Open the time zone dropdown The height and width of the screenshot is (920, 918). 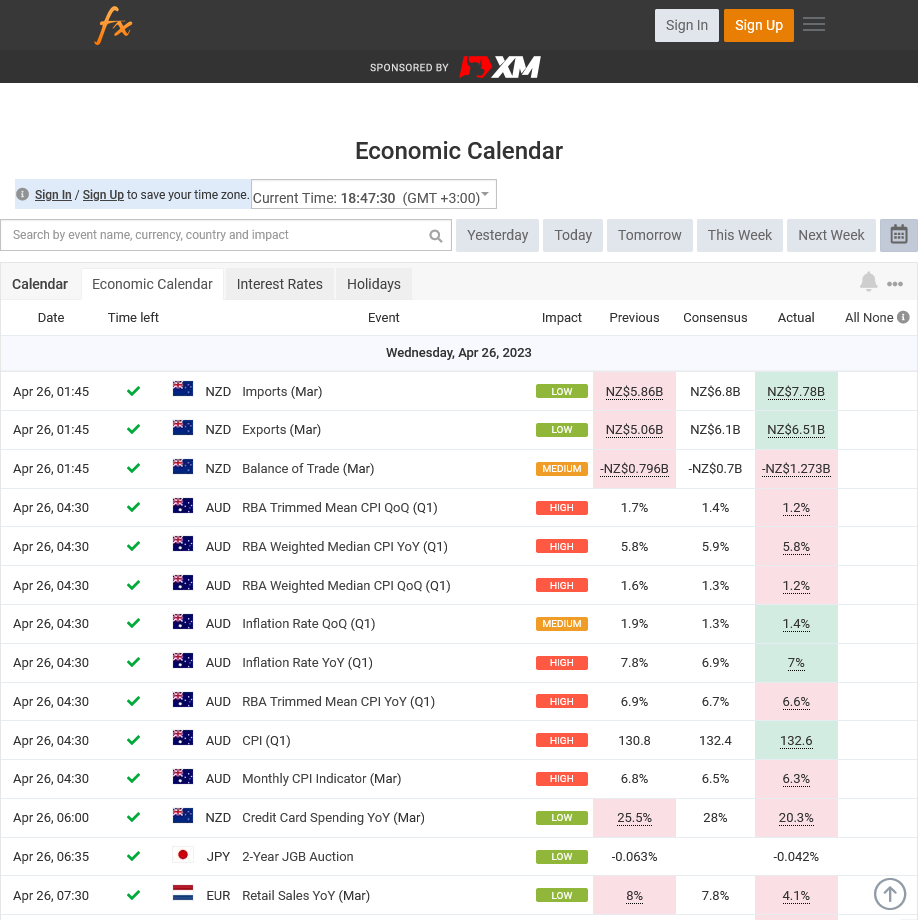[x=486, y=194]
